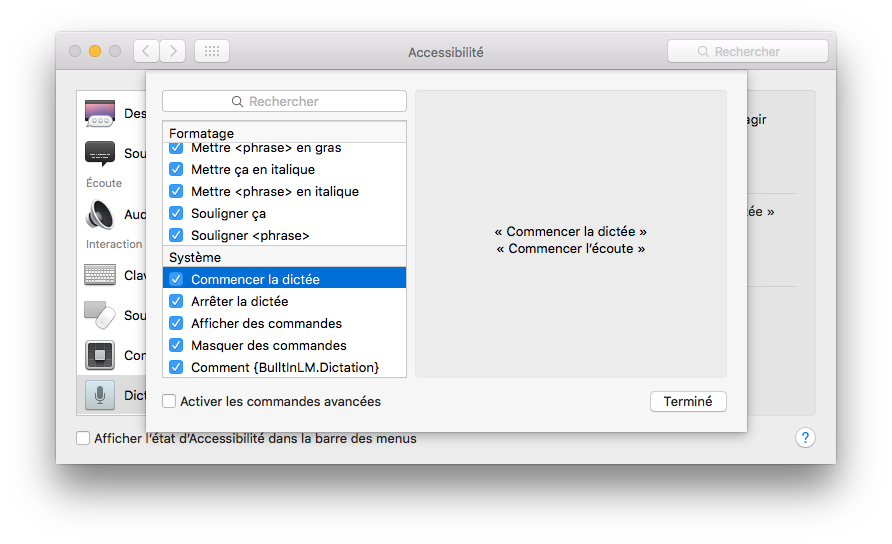892x544 pixels.
Task: Uncheck Arrêter la dictée command
Action: [x=176, y=301]
